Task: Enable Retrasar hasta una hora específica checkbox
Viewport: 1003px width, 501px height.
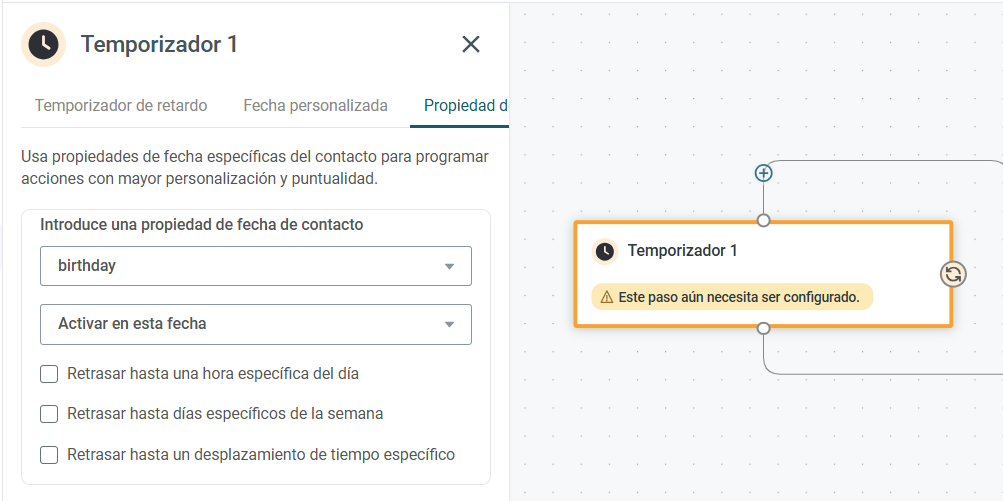Action: pyautogui.click(x=49, y=374)
